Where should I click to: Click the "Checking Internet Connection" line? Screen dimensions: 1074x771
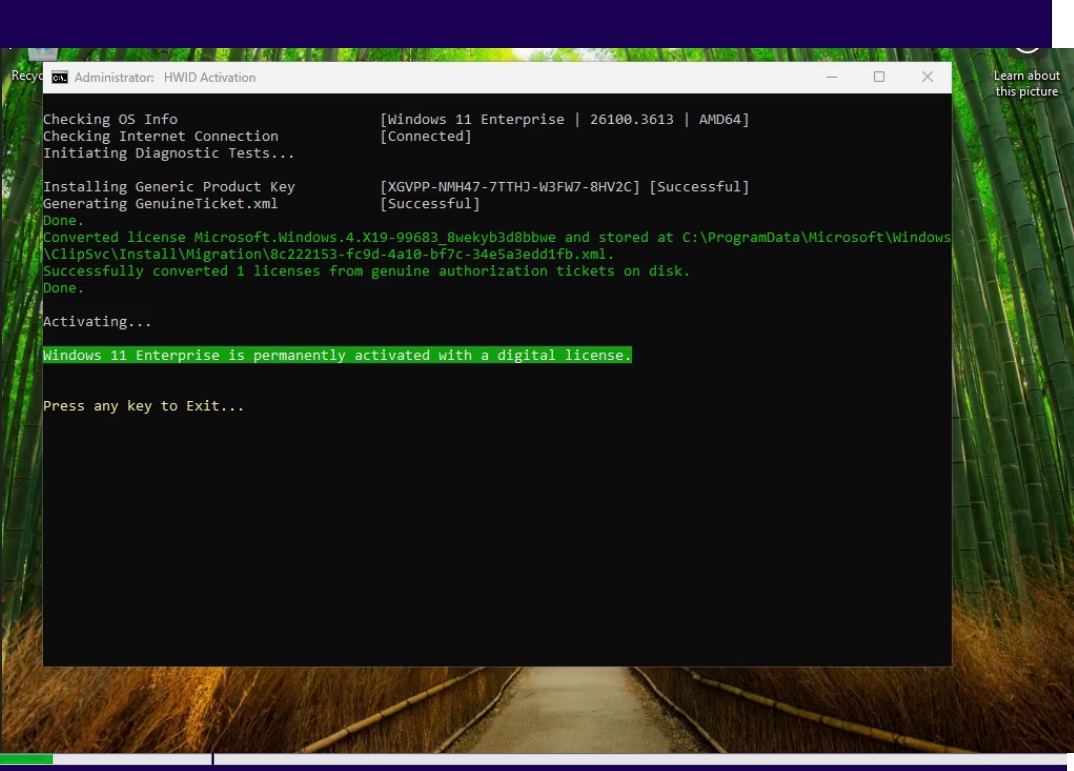(161, 136)
